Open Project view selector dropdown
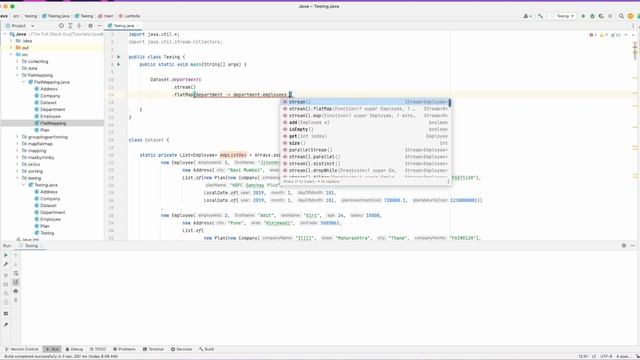The height and width of the screenshot is (360, 640). tap(20, 25)
